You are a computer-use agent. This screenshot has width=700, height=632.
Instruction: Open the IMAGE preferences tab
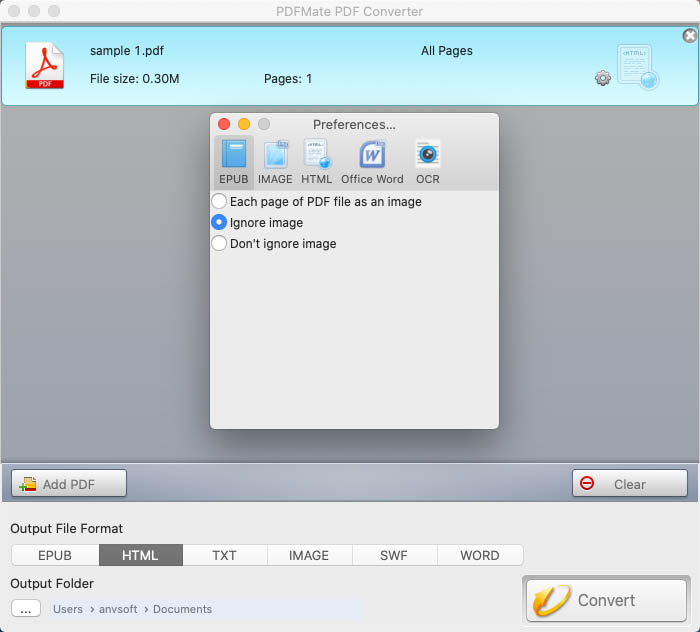(x=275, y=162)
